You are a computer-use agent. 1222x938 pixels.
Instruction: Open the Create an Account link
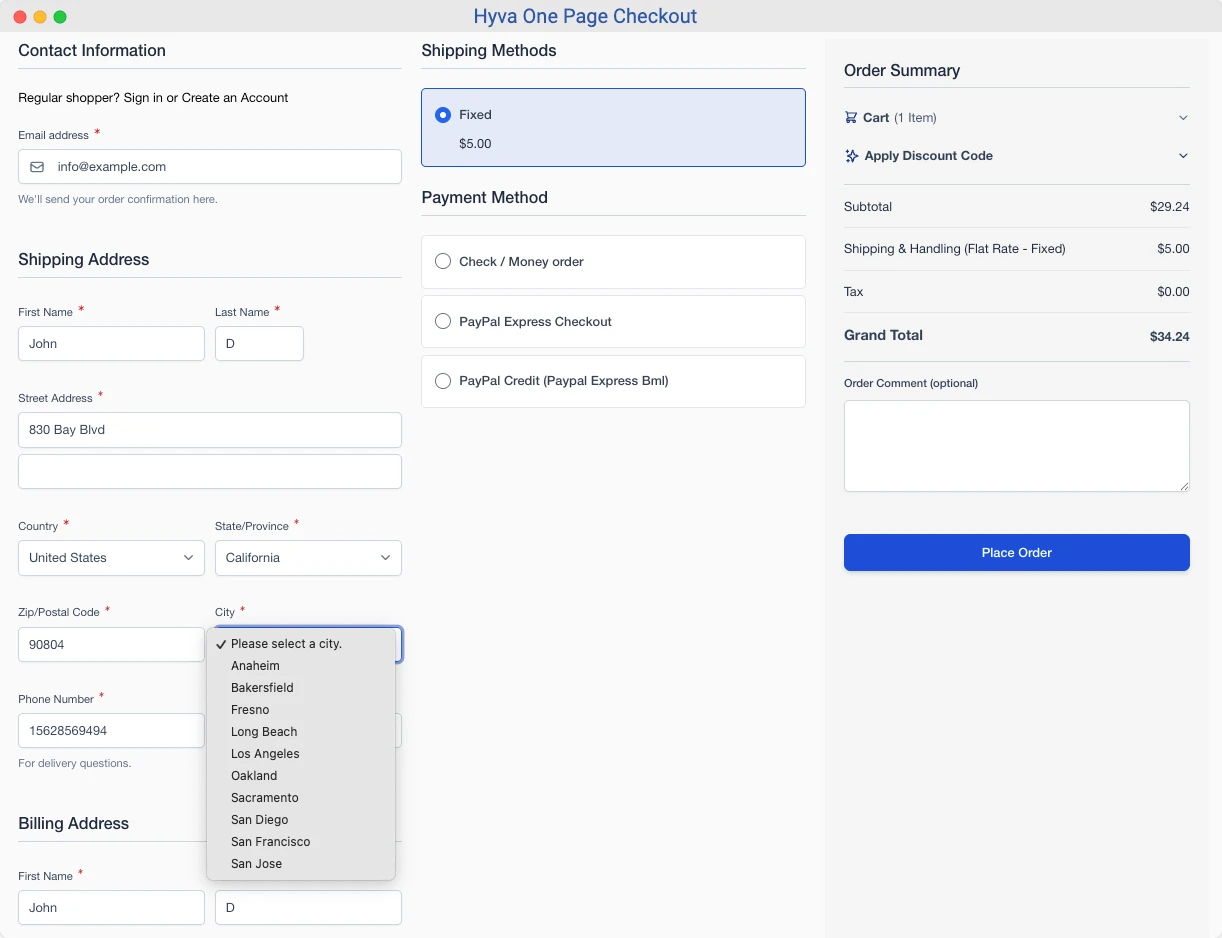236,98
